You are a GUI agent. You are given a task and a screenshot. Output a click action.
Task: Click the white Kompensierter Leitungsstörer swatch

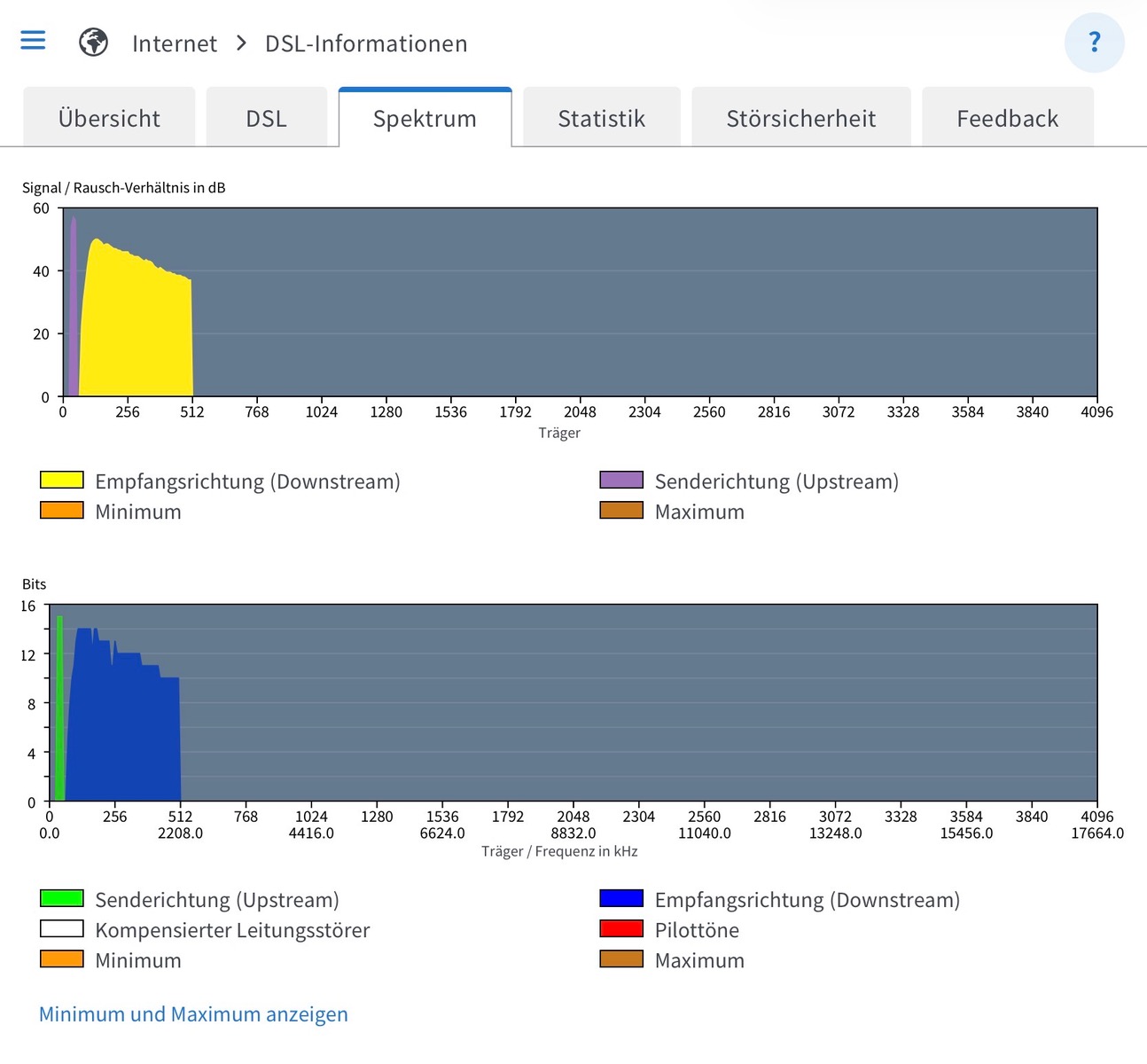[62, 929]
